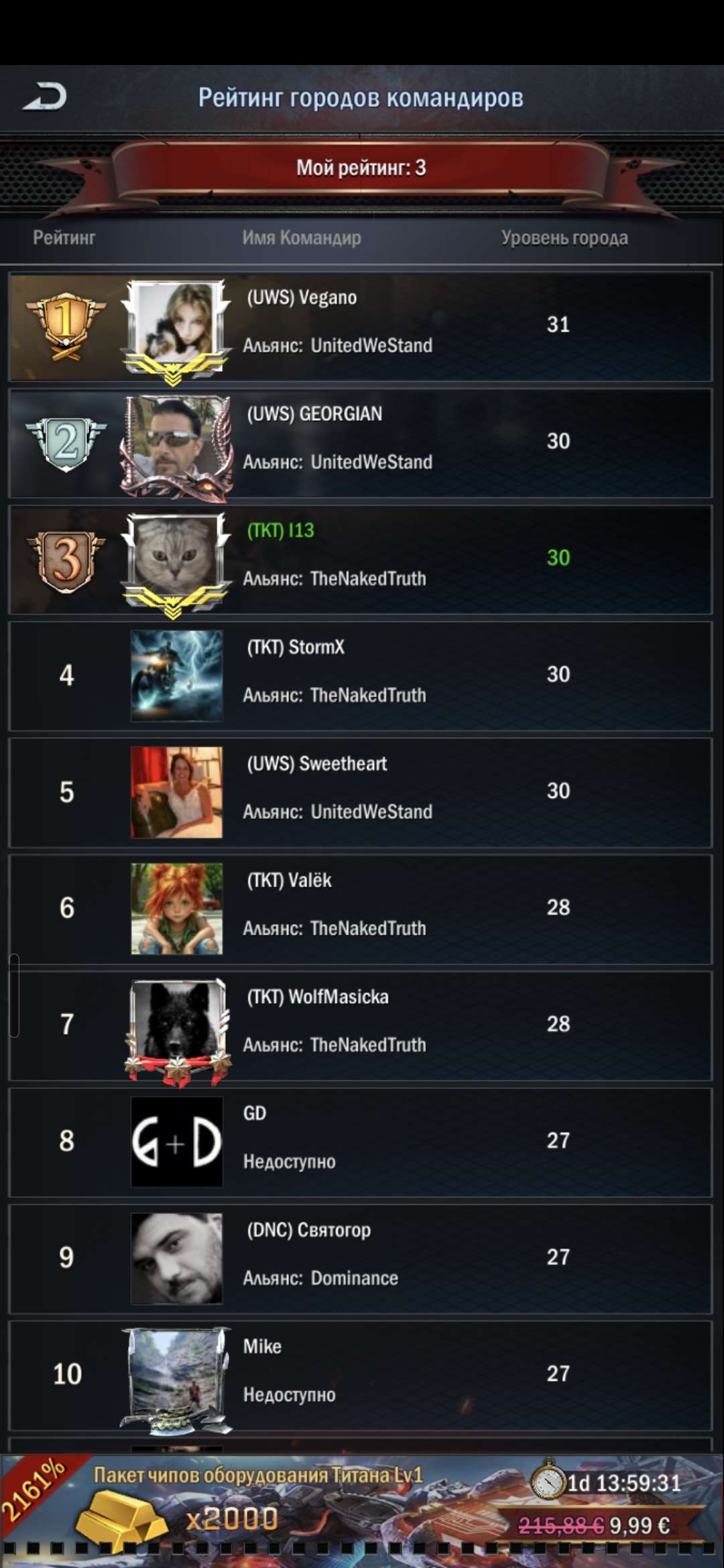Open Mike's landscape avatar
The height and width of the screenshot is (1568, 724).
176,1379
